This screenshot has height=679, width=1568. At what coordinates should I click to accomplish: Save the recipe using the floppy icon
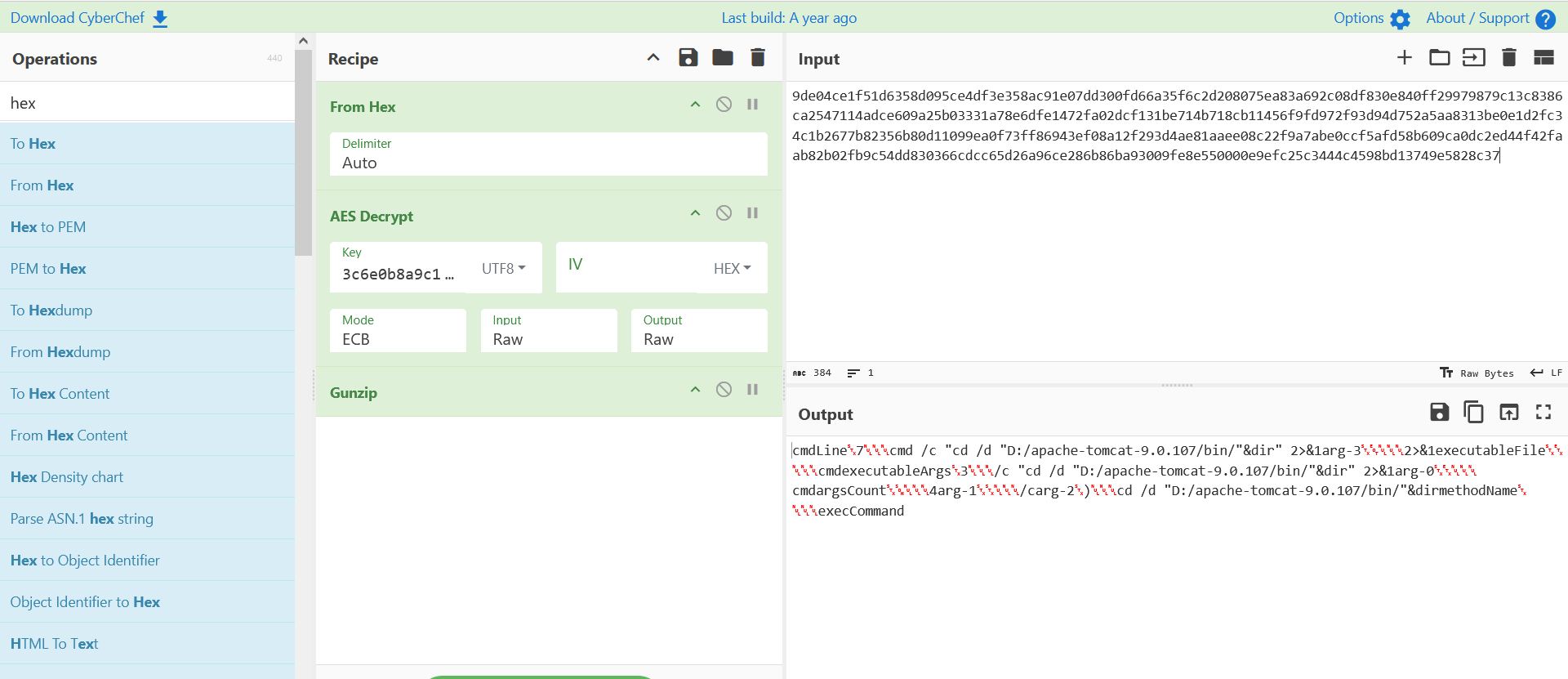pos(688,57)
